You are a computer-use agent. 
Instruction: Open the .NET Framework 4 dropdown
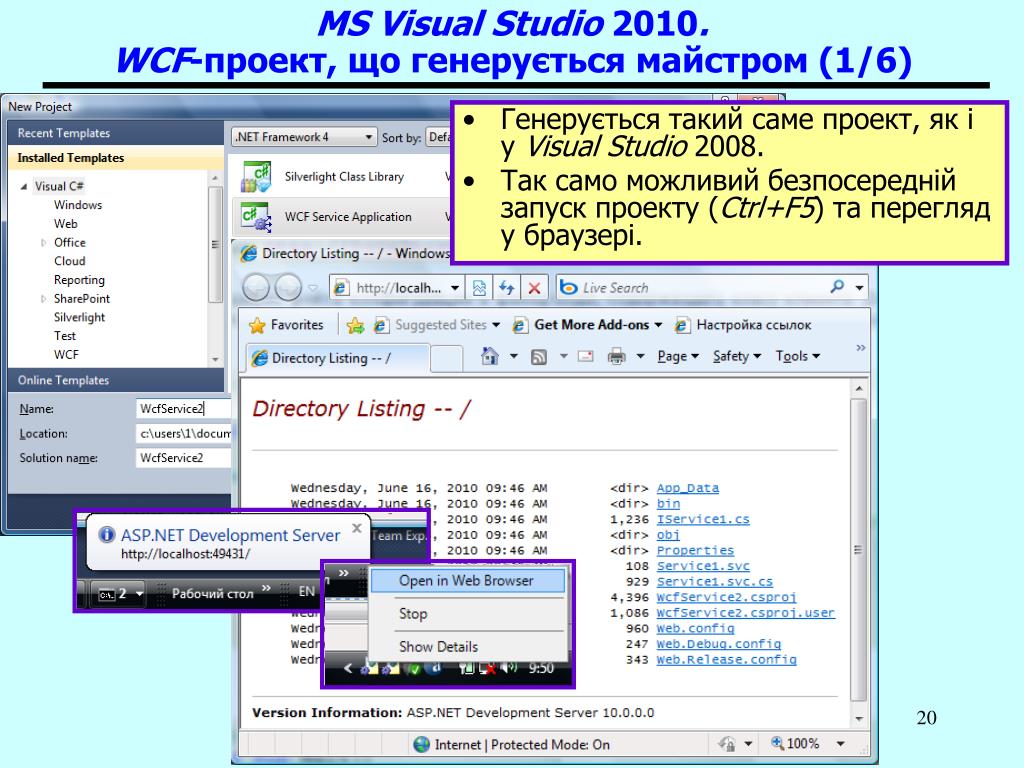point(304,137)
